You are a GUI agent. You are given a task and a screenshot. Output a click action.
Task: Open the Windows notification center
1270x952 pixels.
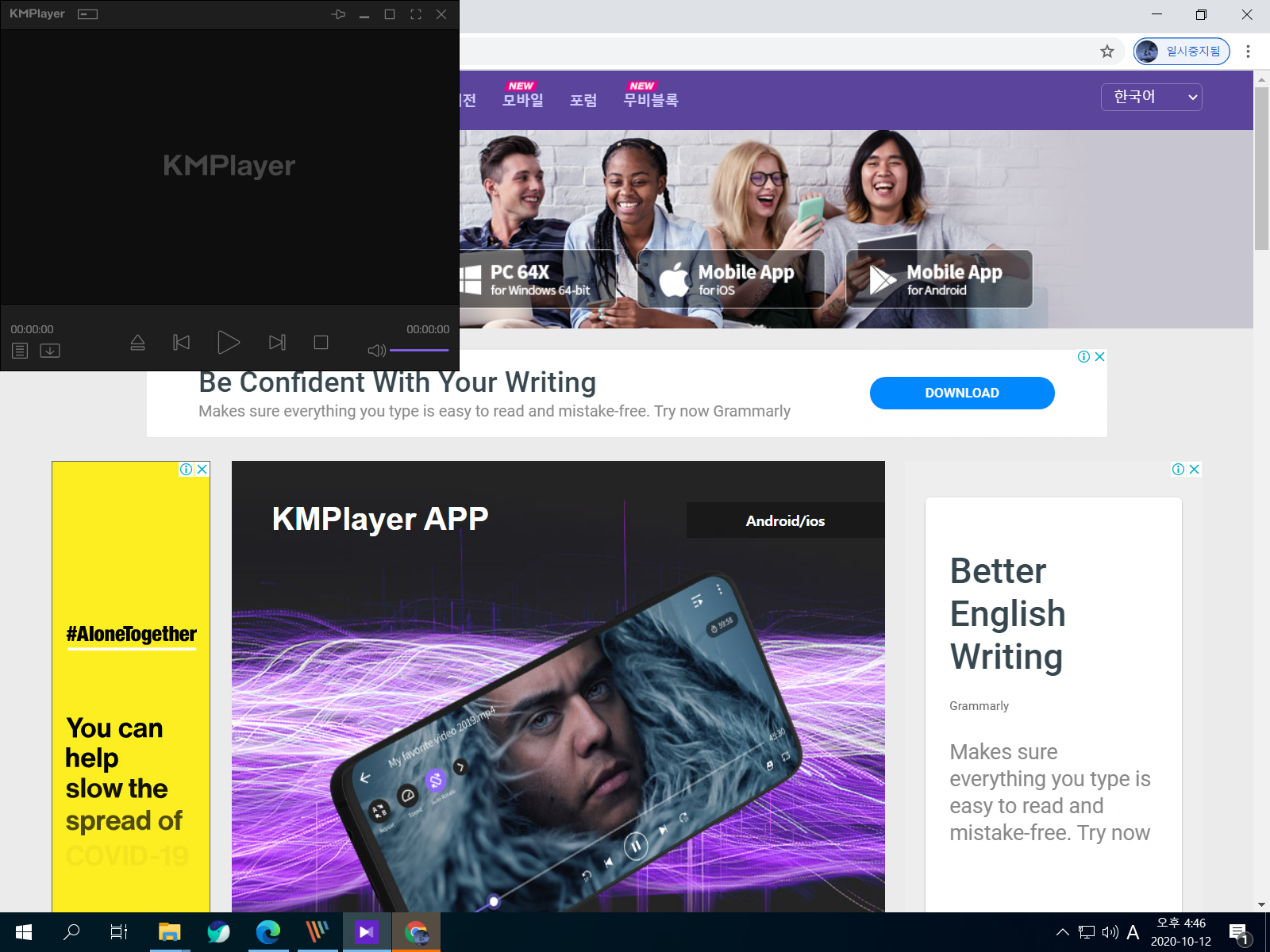coord(1241,934)
